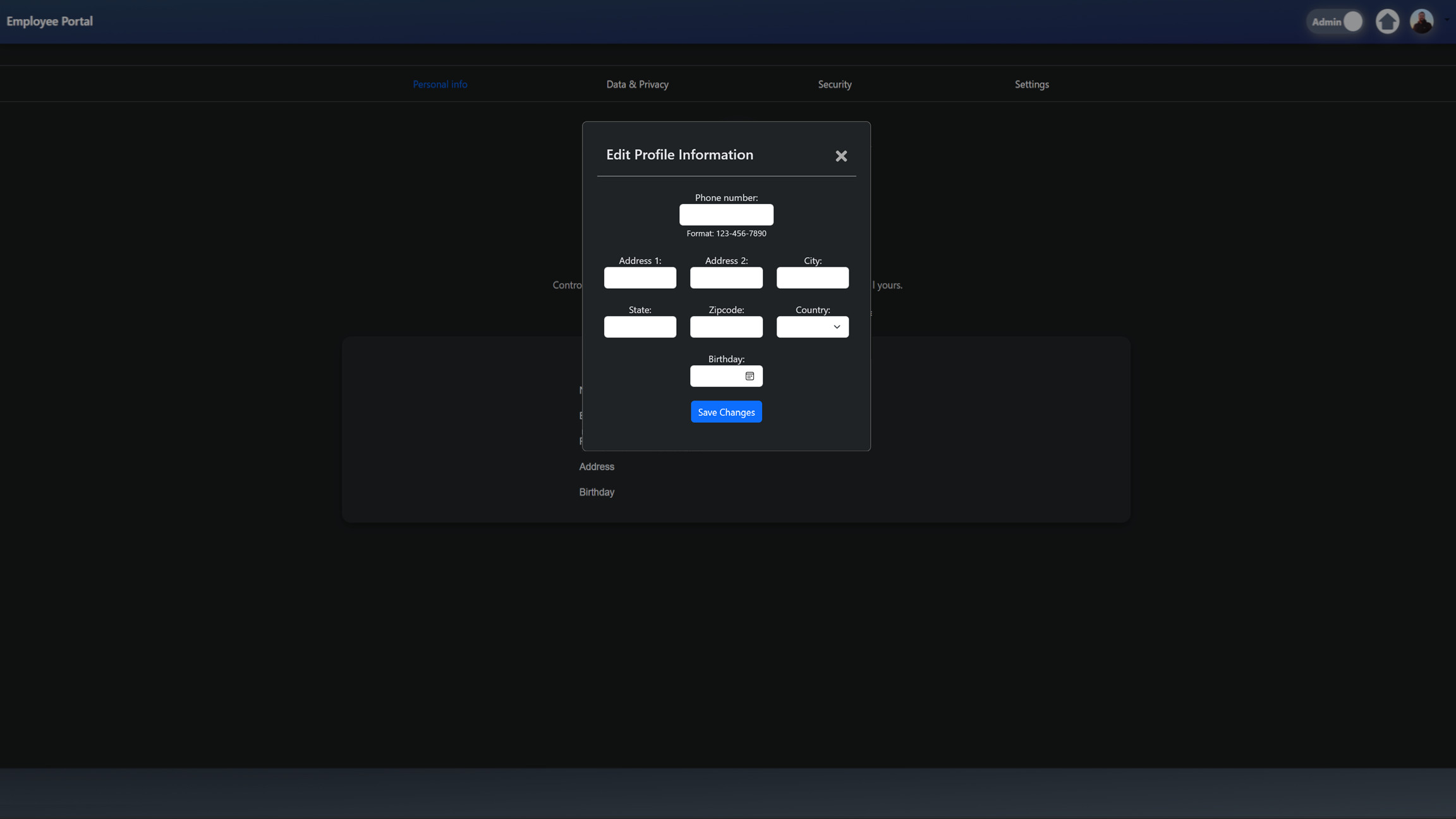Click the Employee Portal title

click(x=49, y=21)
